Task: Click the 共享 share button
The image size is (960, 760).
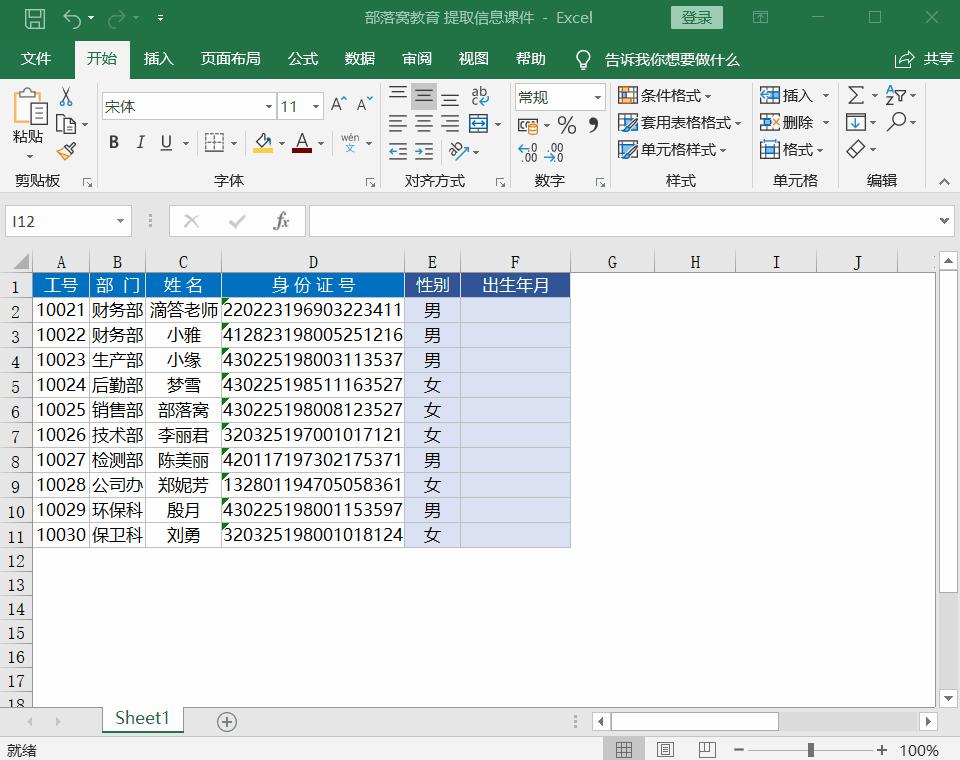Action: pyautogui.click(x=930, y=59)
